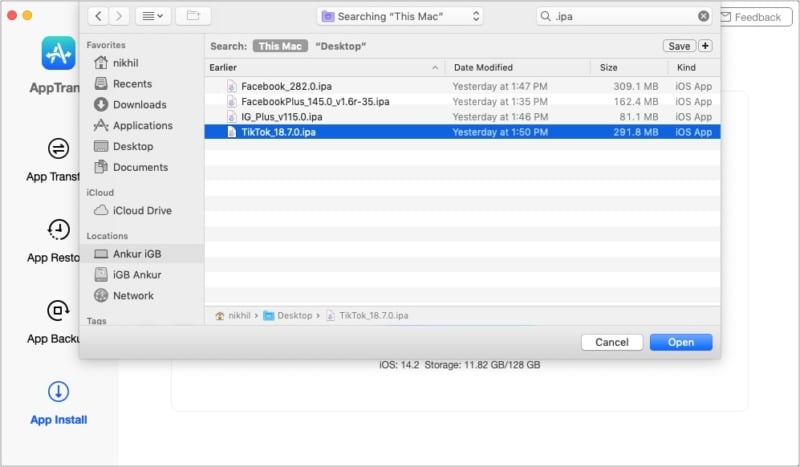Sort by the Earlier name column header
The width and height of the screenshot is (800, 467).
pos(324,67)
